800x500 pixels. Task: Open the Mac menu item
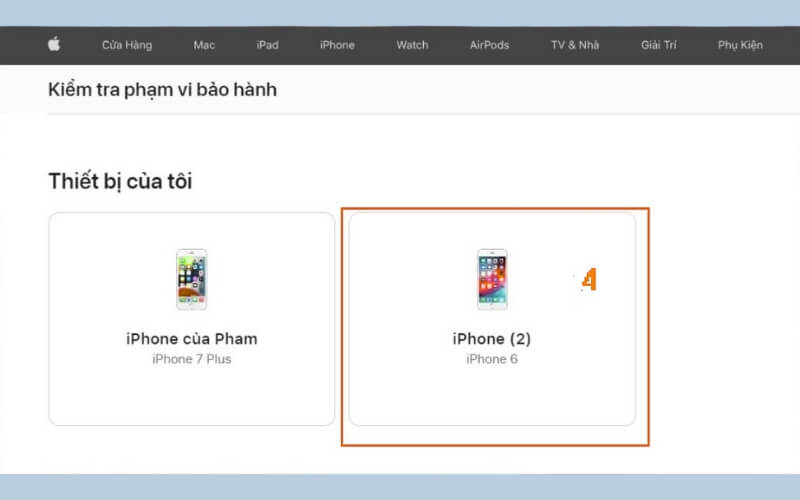tap(204, 45)
